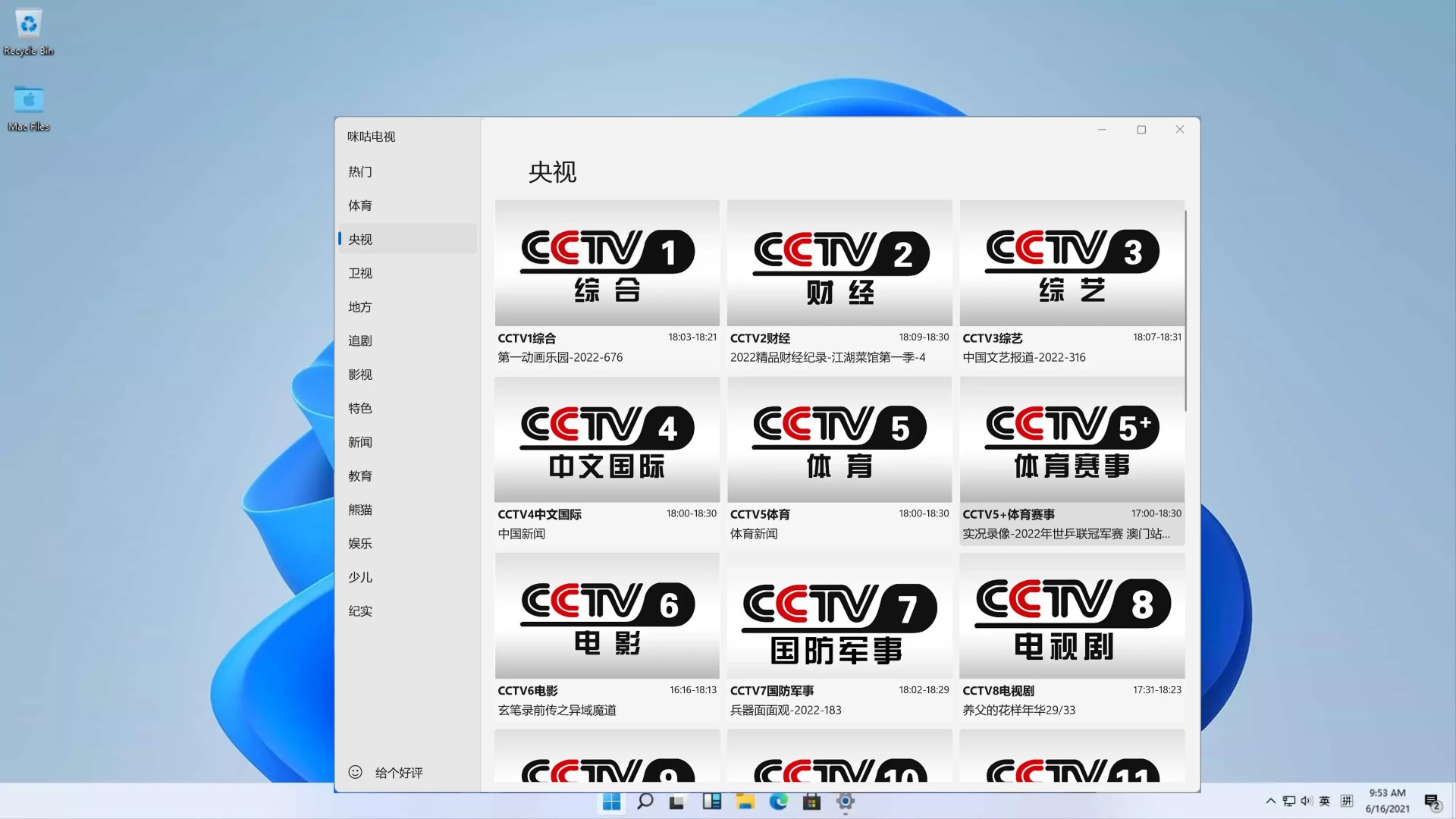This screenshot has height=819, width=1456.
Task: Play the CCTV3 综艺 channel thumbnail
Action: [x=1072, y=263]
